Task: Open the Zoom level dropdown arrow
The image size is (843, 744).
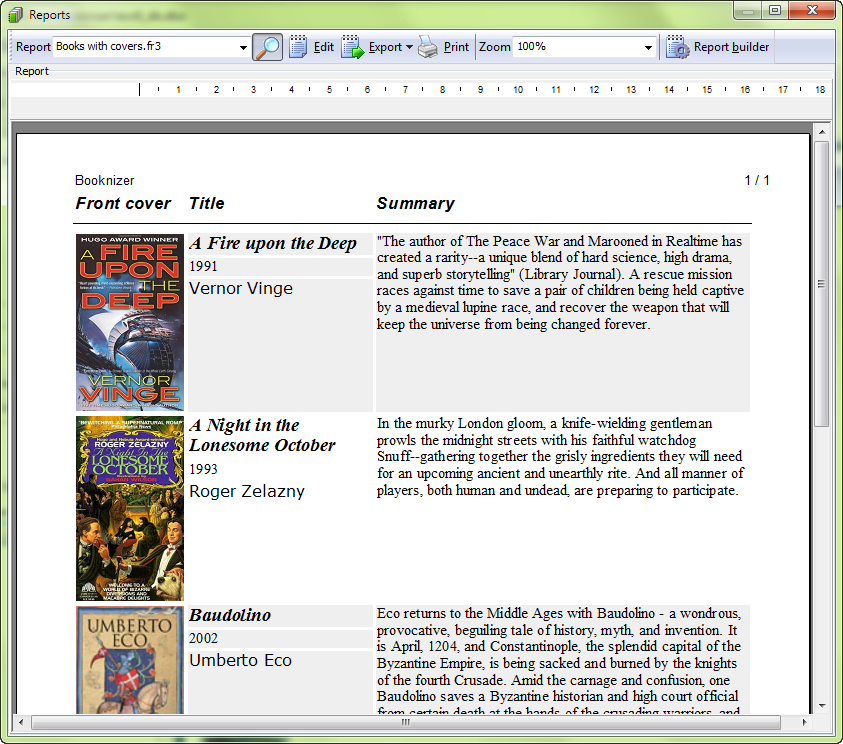Action: coord(648,47)
